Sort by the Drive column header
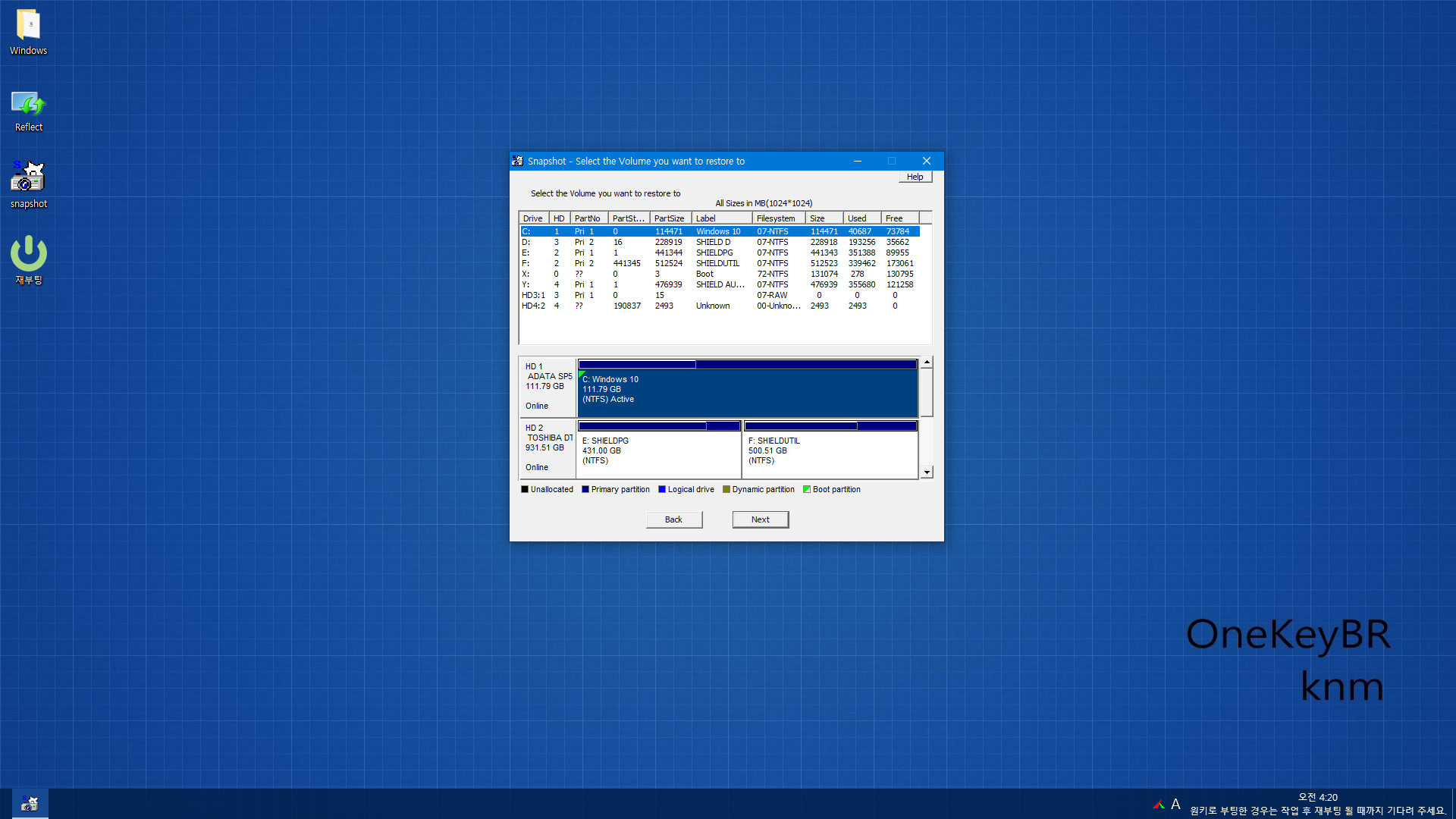Image resolution: width=1456 pixels, height=819 pixels. click(534, 218)
